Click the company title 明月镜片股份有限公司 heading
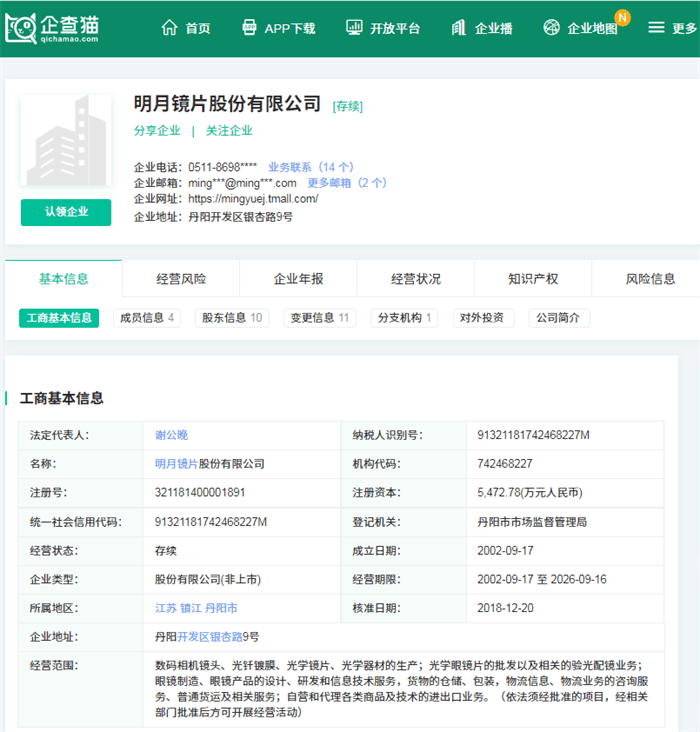This screenshot has width=700, height=732. [x=227, y=104]
